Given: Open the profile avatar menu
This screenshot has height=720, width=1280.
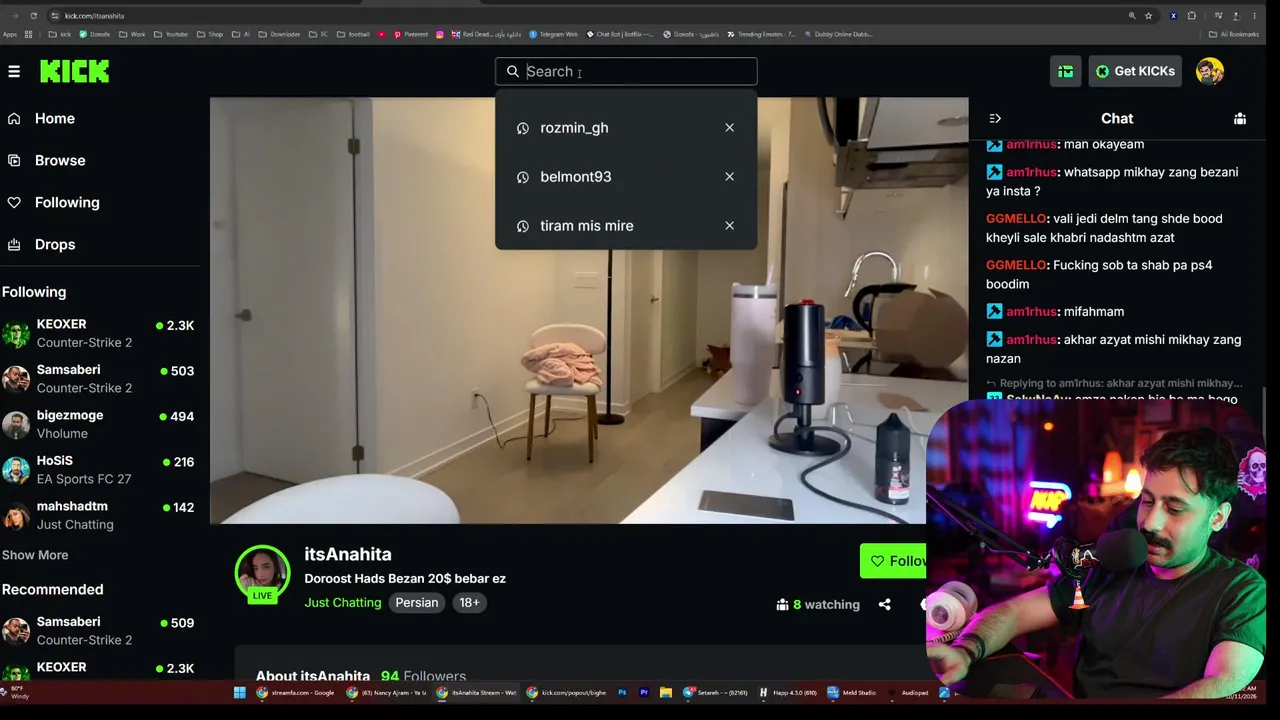Looking at the screenshot, I should pyautogui.click(x=1210, y=71).
